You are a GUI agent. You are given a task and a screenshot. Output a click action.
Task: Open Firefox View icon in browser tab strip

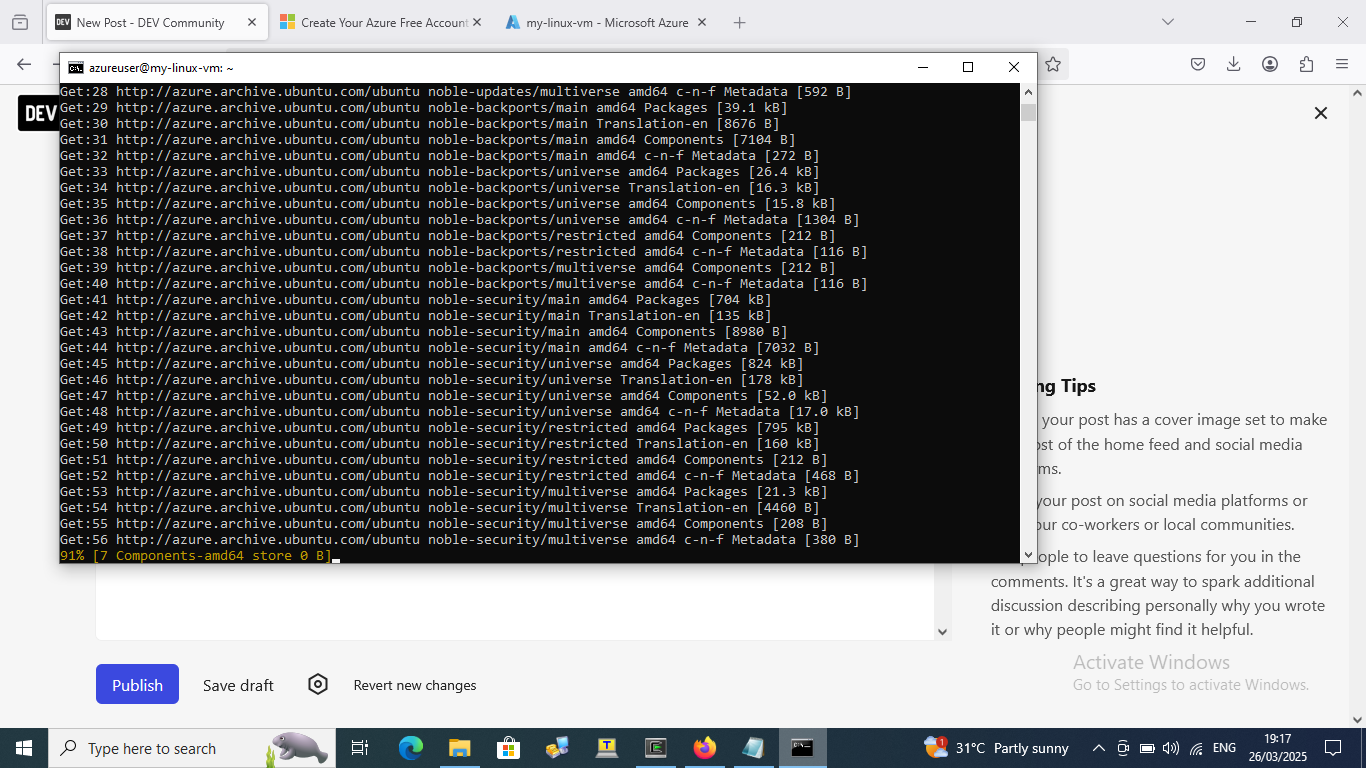[20, 22]
